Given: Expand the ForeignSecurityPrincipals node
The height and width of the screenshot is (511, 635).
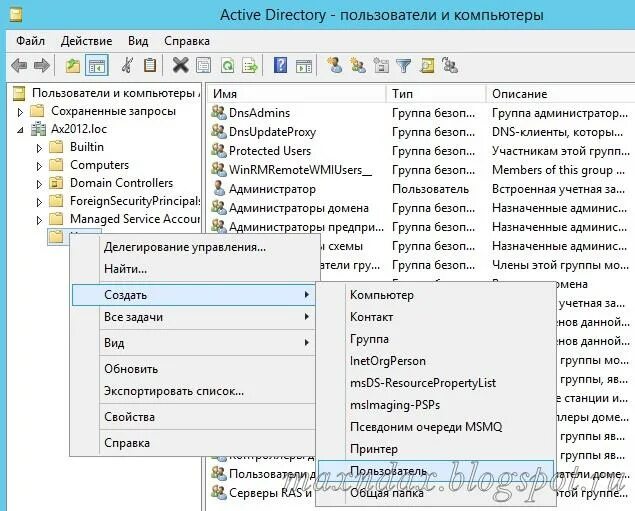Looking at the screenshot, I should 39,202.
